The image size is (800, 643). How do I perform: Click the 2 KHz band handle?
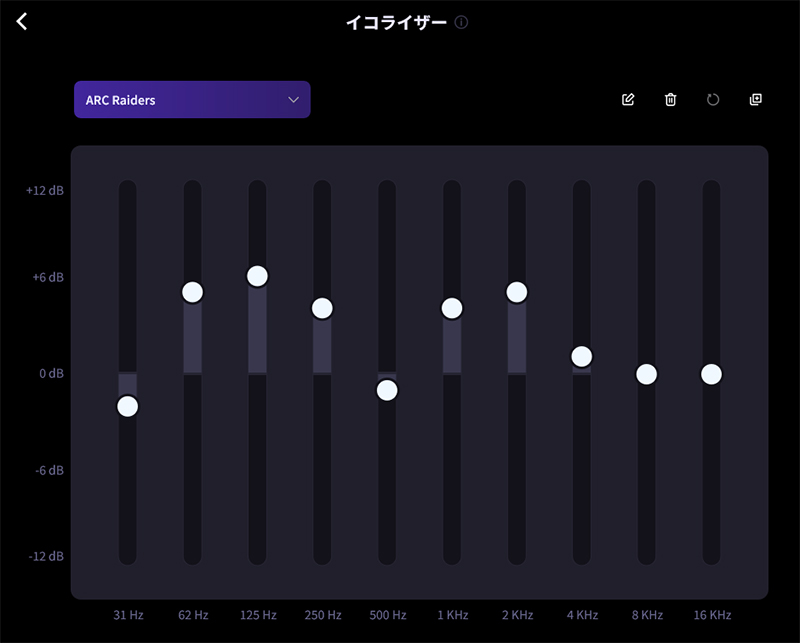click(x=517, y=292)
